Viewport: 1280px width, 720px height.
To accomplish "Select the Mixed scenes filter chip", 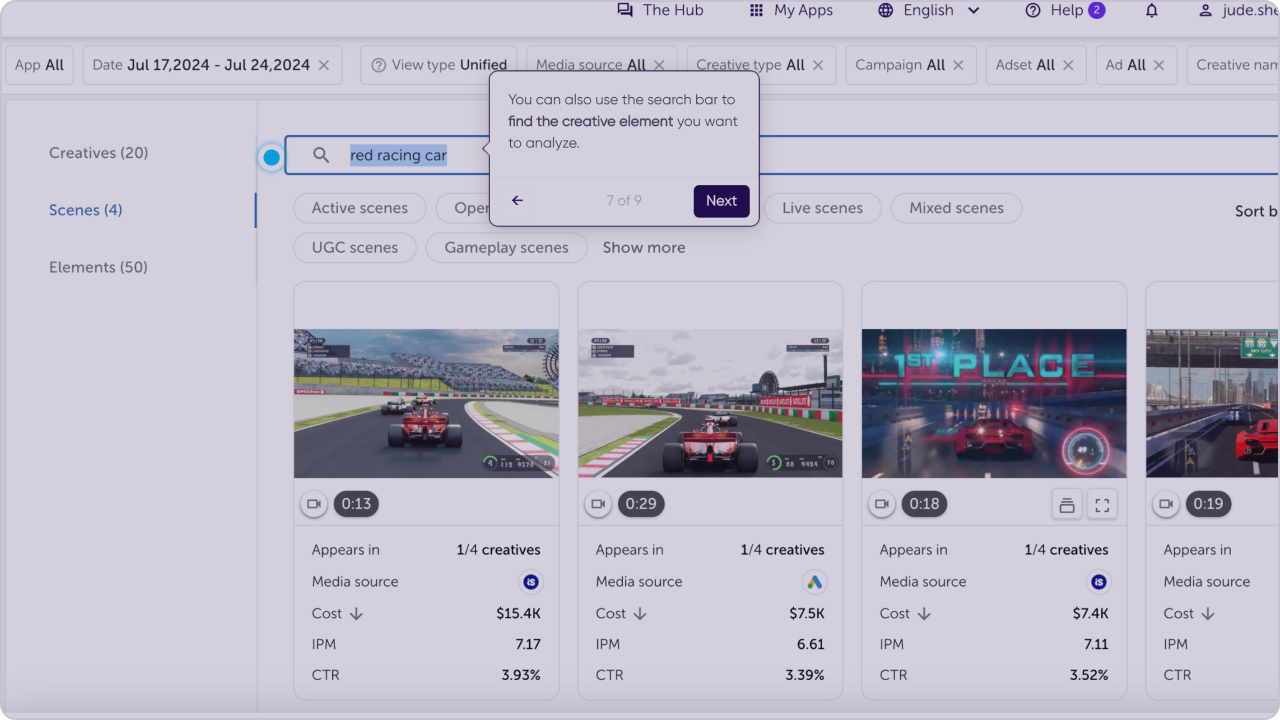I will pos(956,208).
